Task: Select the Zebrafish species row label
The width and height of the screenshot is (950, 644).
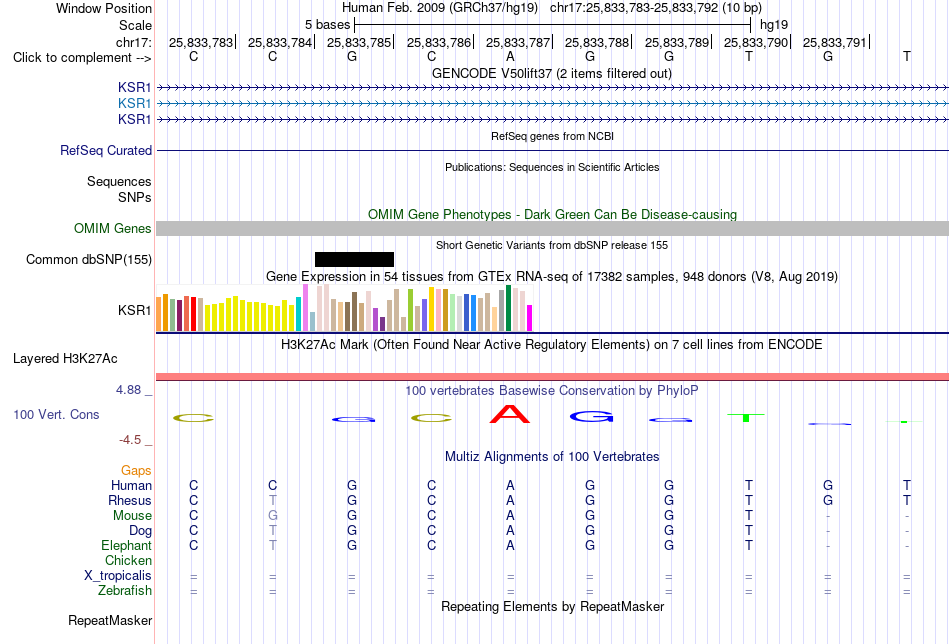Action: pos(125,590)
